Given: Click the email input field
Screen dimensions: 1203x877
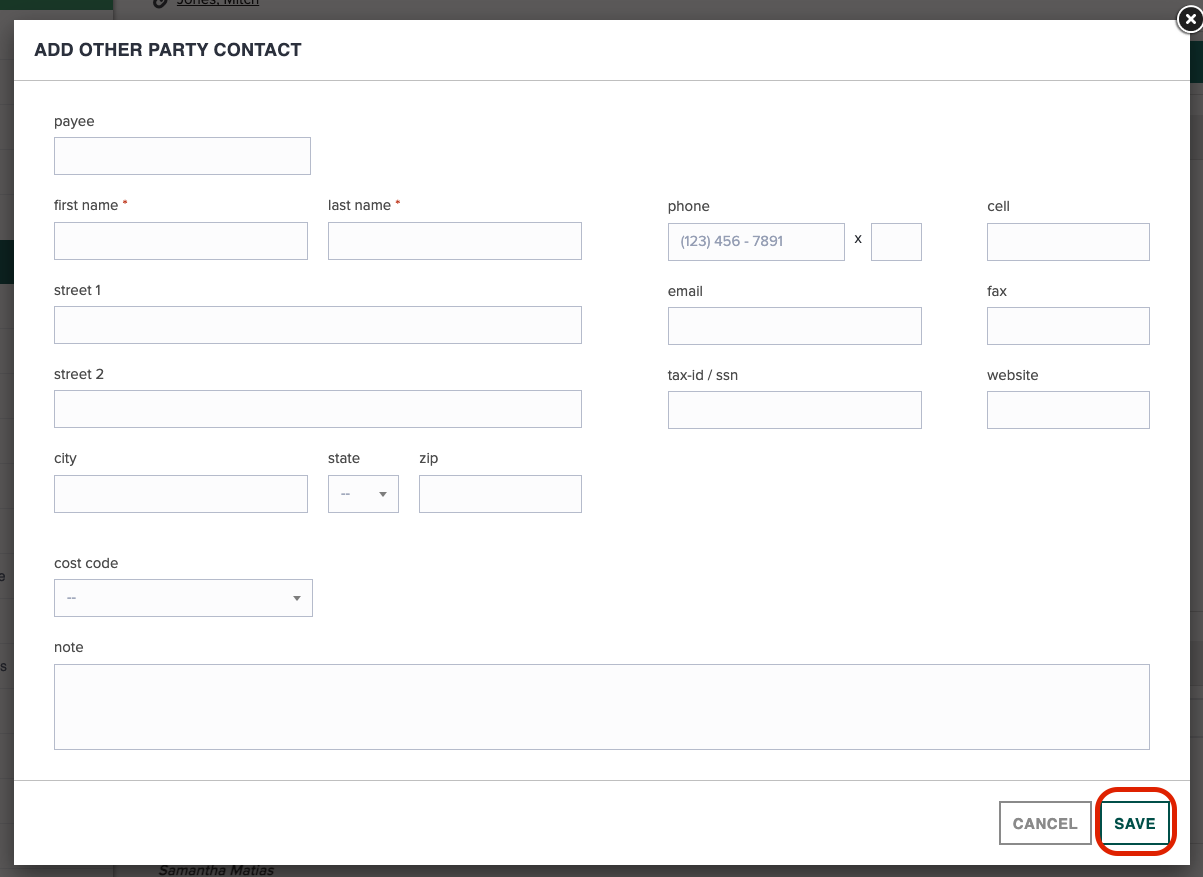Looking at the screenshot, I should [x=795, y=326].
